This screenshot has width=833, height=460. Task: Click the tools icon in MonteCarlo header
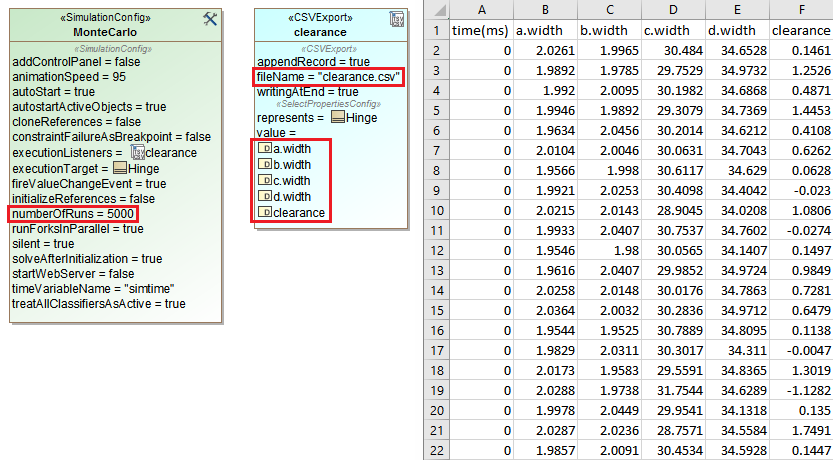point(210,19)
